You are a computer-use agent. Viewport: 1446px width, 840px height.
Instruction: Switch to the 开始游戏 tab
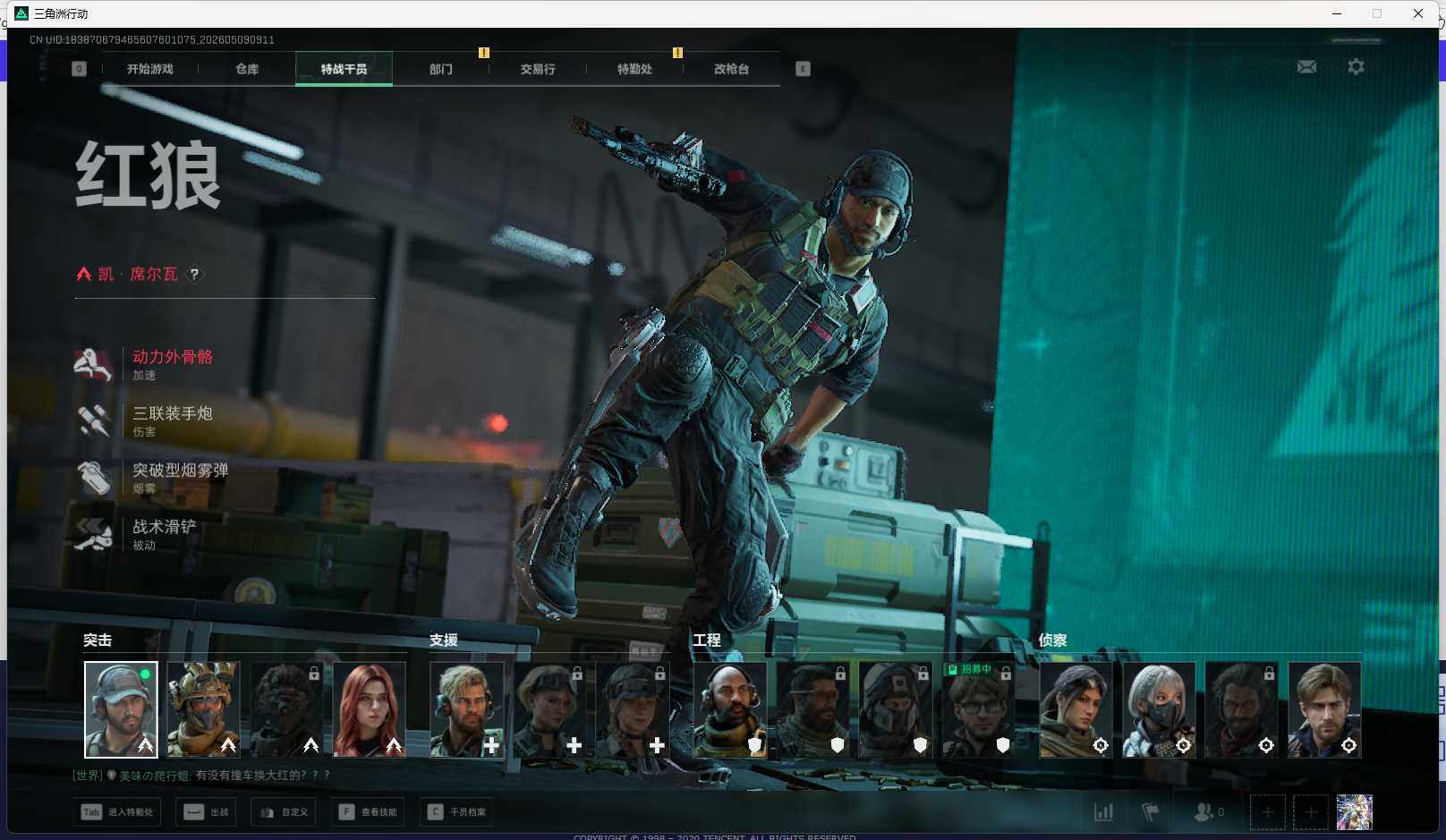tap(149, 69)
